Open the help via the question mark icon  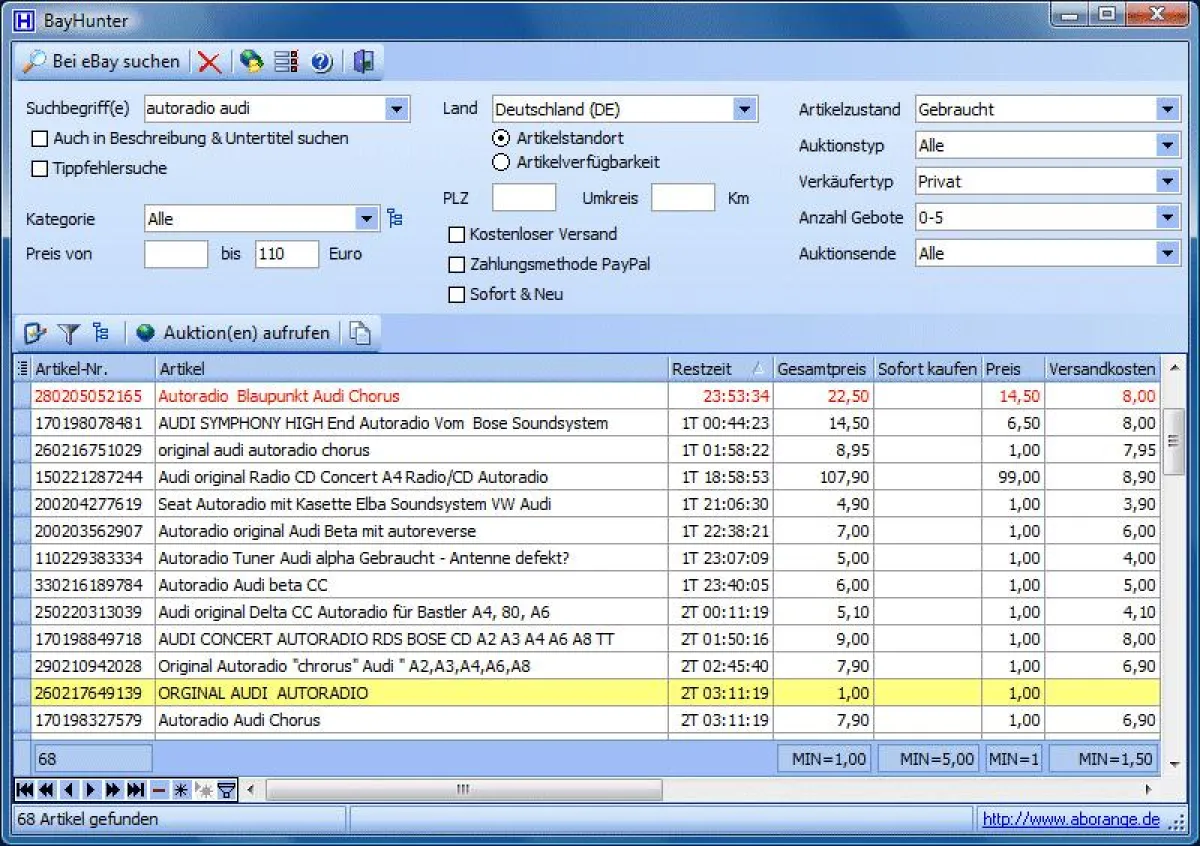coord(321,61)
